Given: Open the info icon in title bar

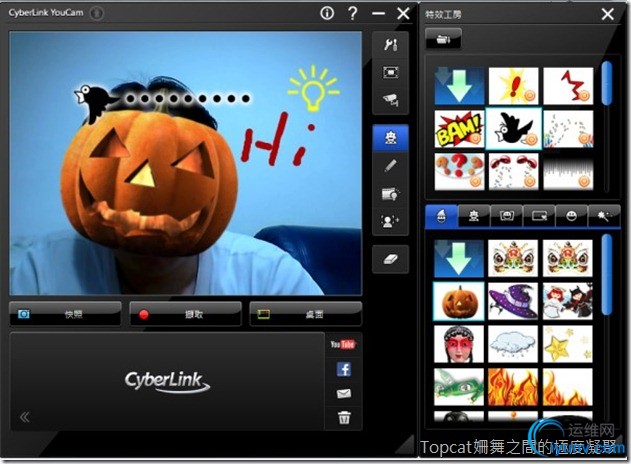Looking at the screenshot, I should [327, 13].
